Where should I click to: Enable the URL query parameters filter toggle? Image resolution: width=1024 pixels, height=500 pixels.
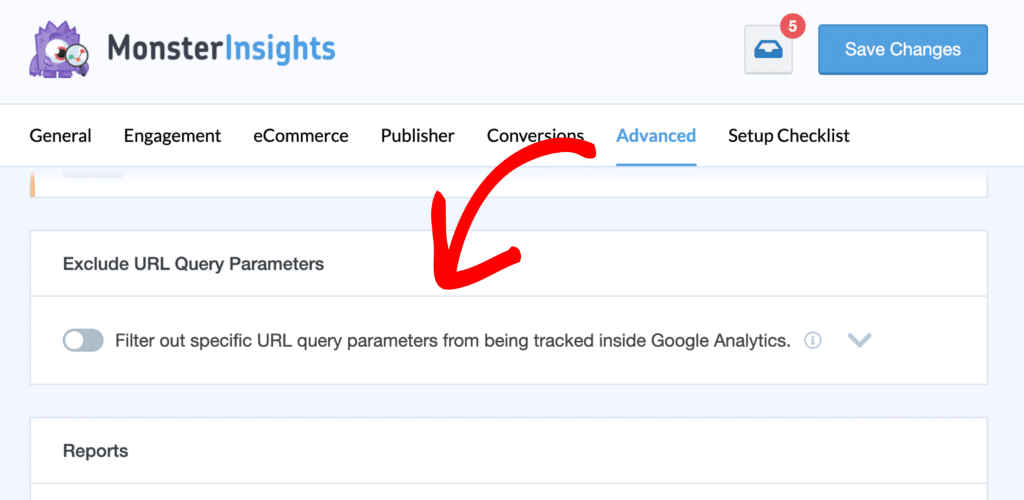click(83, 341)
